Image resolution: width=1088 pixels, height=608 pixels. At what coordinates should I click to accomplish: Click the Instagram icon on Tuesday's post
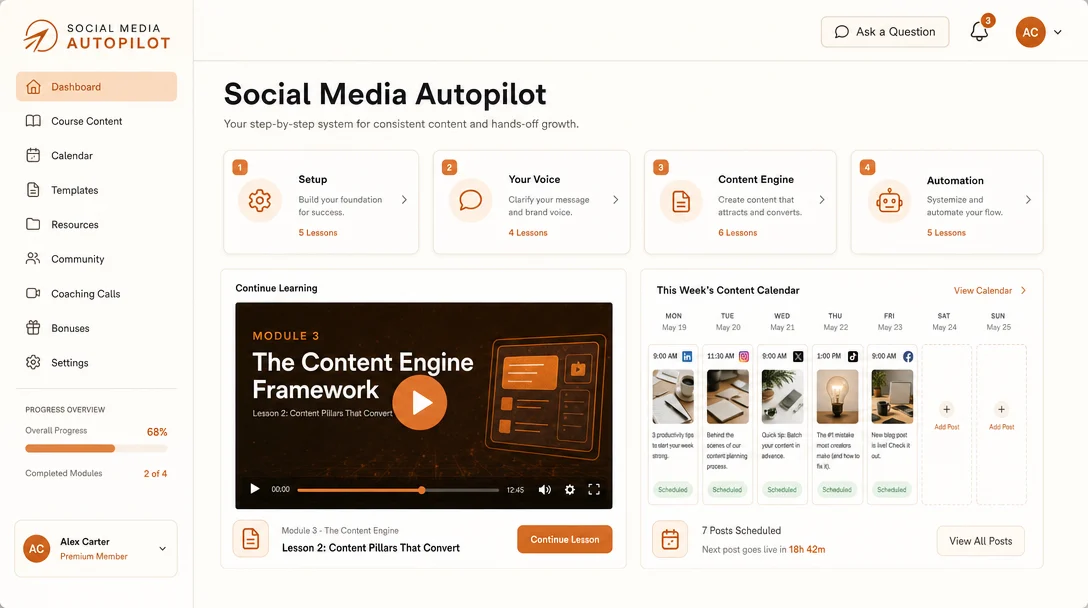tap(743, 356)
